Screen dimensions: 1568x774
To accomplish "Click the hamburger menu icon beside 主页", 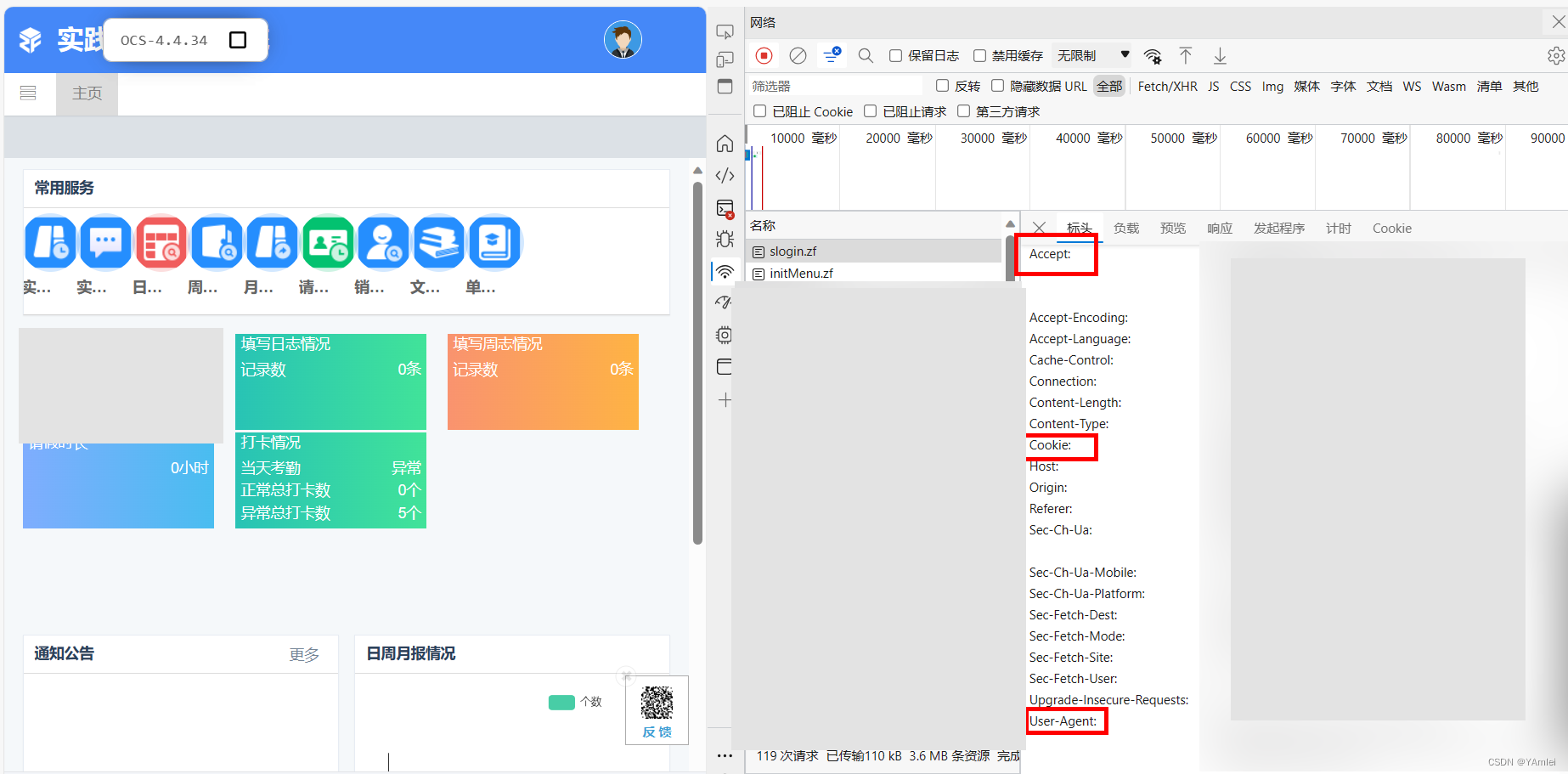I will click(28, 93).
